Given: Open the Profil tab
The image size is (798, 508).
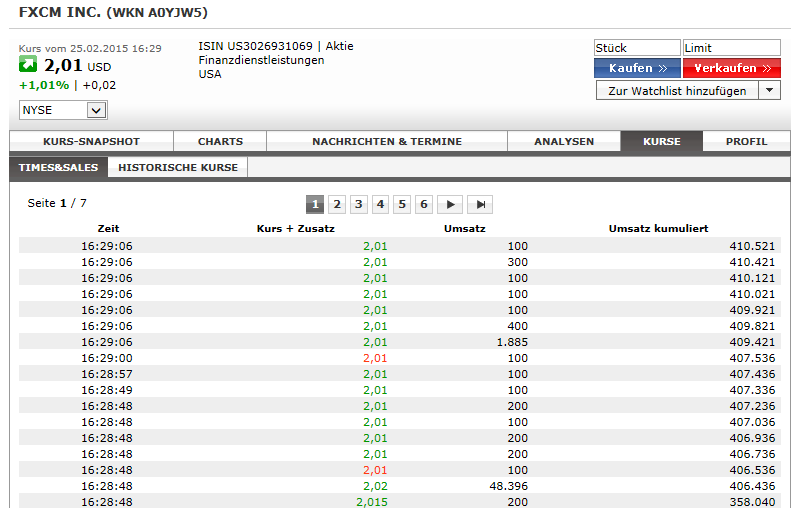Looking at the screenshot, I should [x=747, y=142].
